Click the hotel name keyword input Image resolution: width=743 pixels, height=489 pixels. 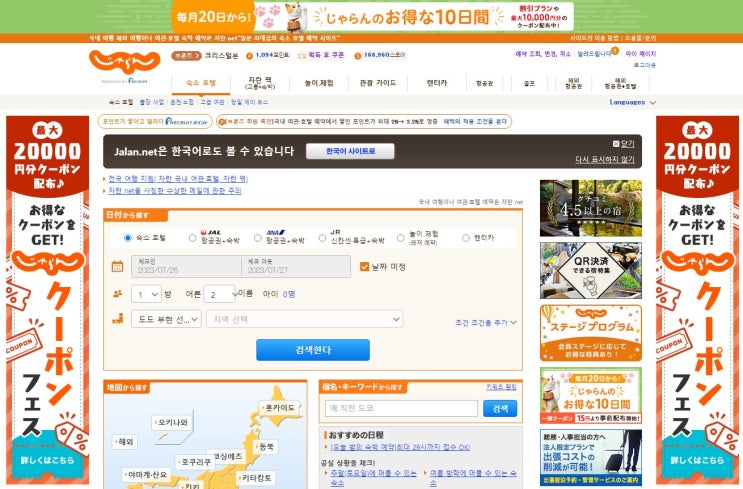tap(401, 408)
